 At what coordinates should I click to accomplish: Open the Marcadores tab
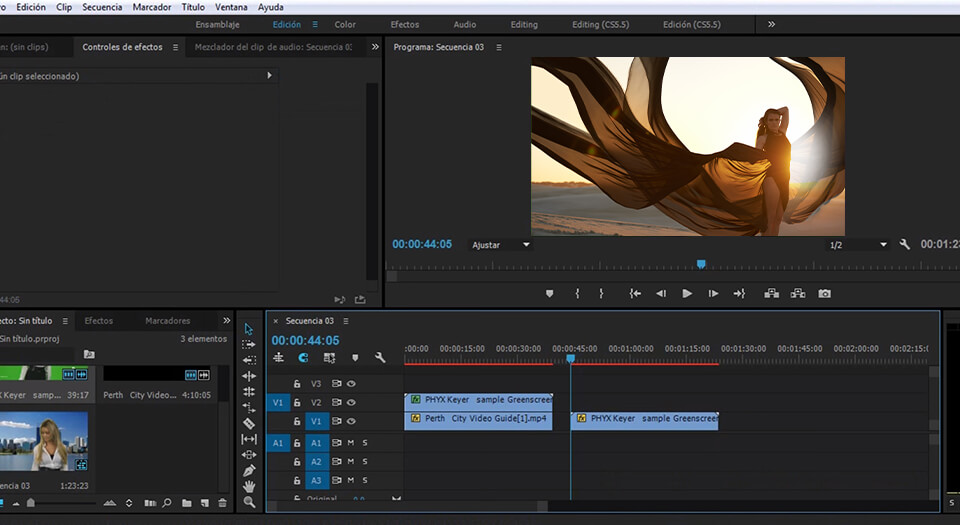click(168, 321)
